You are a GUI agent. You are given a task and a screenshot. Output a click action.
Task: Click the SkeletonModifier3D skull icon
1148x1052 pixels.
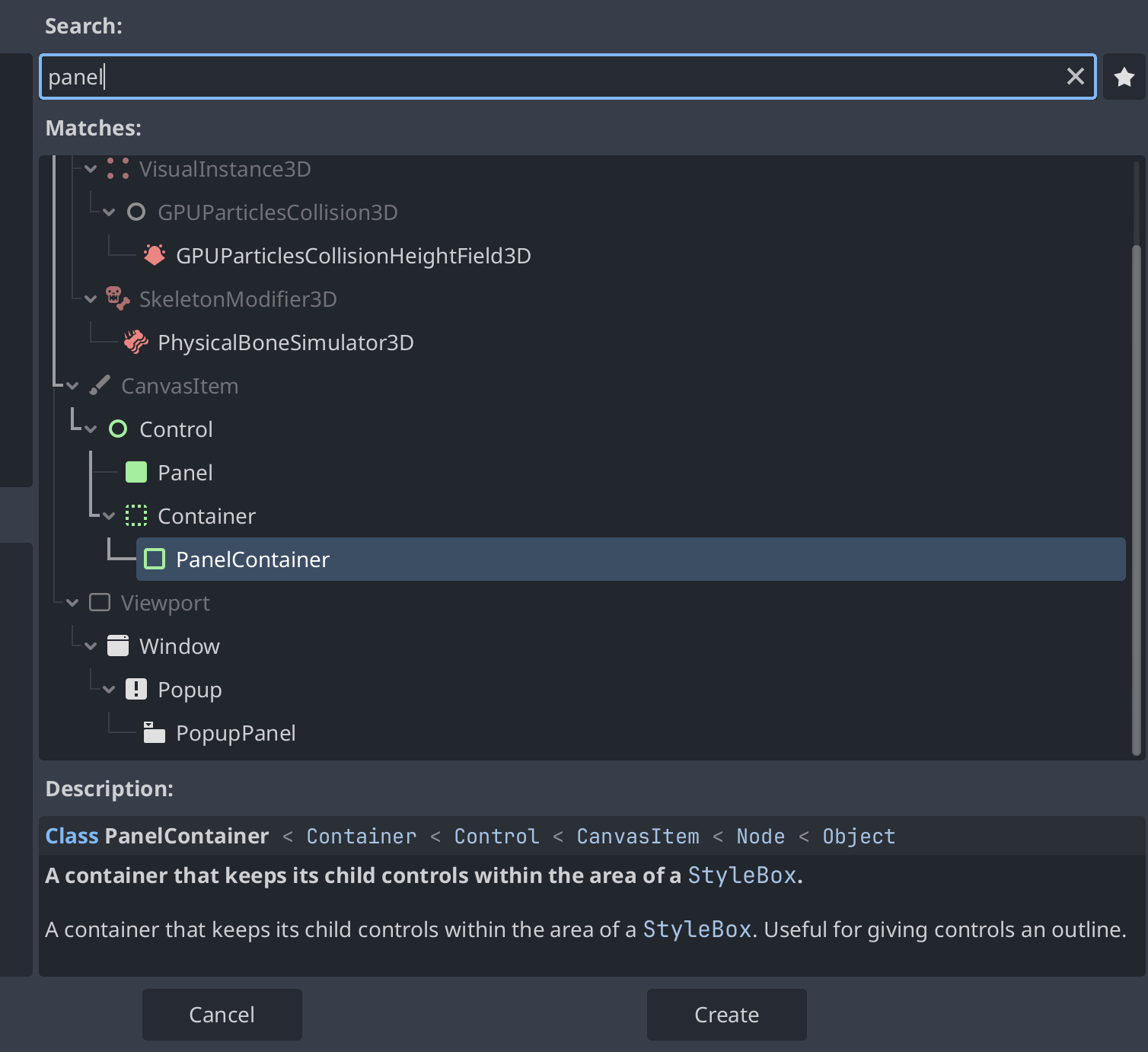point(117,298)
